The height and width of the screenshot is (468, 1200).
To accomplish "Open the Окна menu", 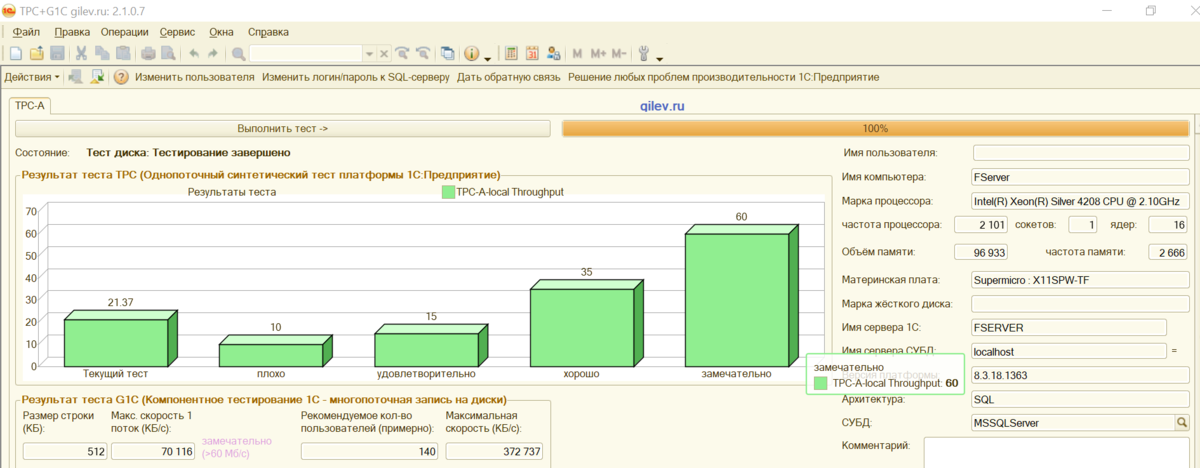I will pyautogui.click(x=221, y=32).
